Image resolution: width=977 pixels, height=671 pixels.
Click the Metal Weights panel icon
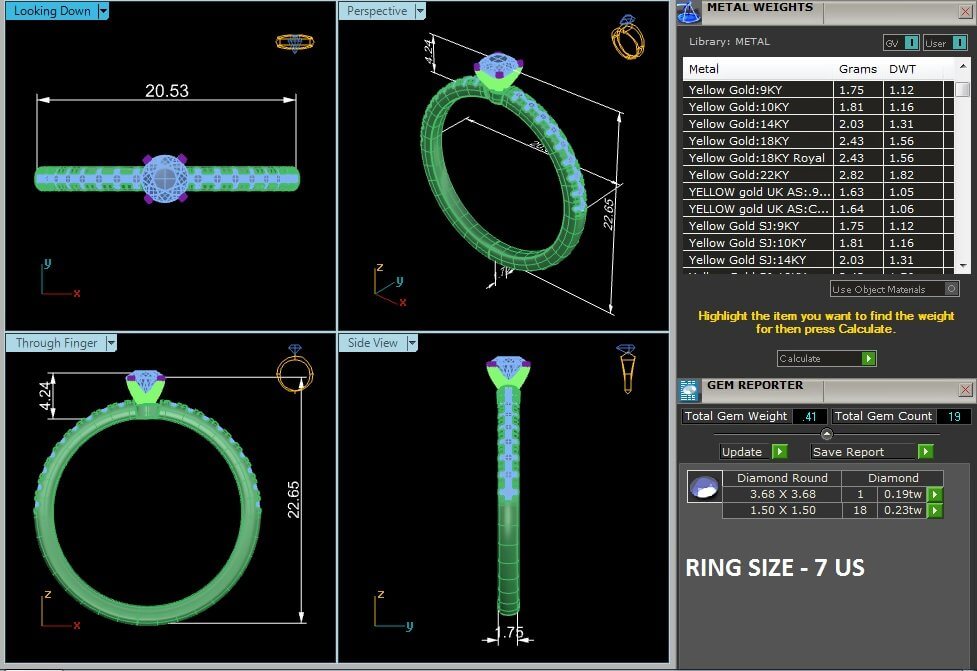point(689,11)
